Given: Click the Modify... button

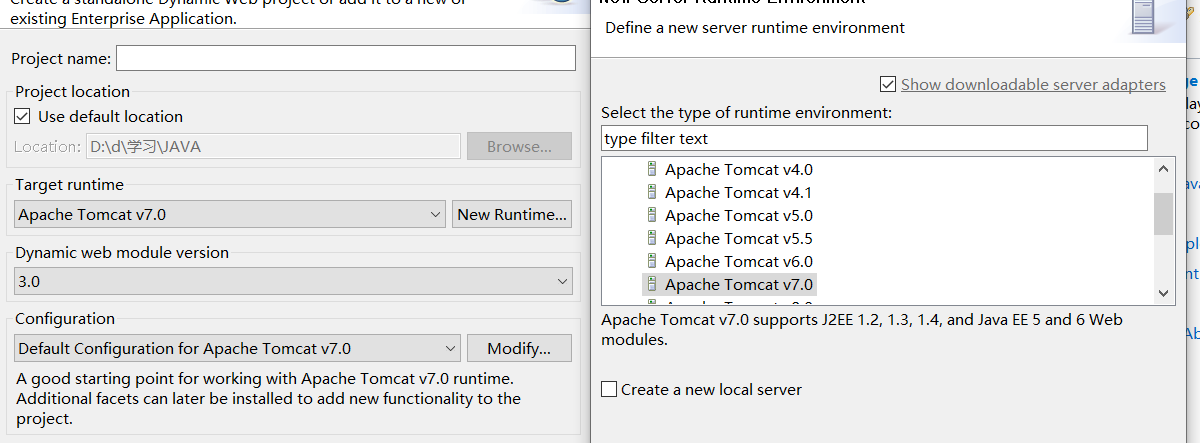Looking at the screenshot, I should [519, 349].
